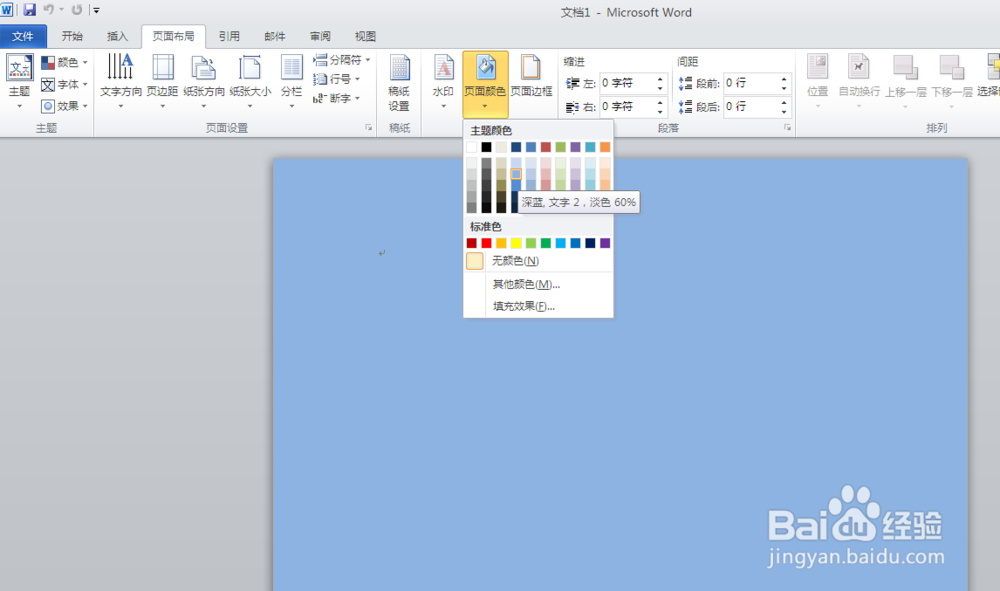The image size is (1000, 591).
Task: Pick the standard green color swatch
Action: pyautogui.click(x=546, y=243)
